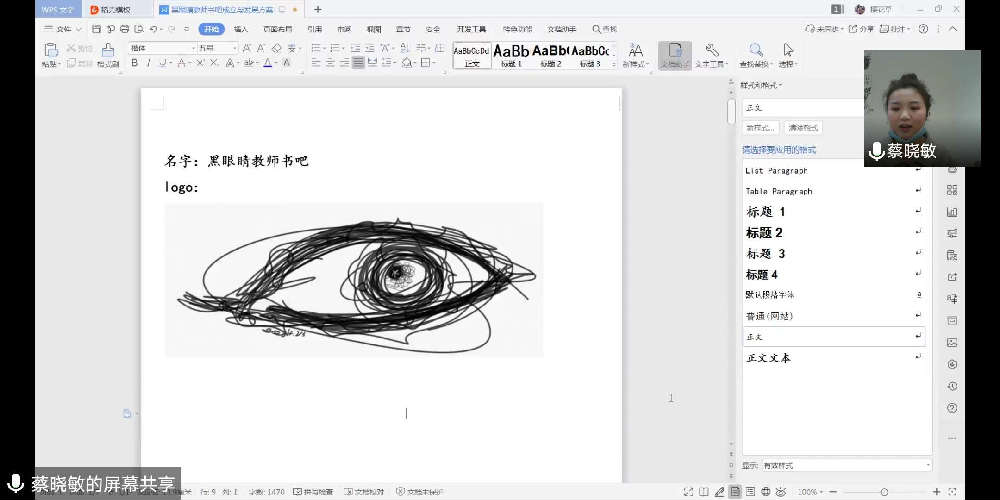The image size is (1000, 500).
Task: Open the Find and Replace magnifier tool
Action: 756,51
